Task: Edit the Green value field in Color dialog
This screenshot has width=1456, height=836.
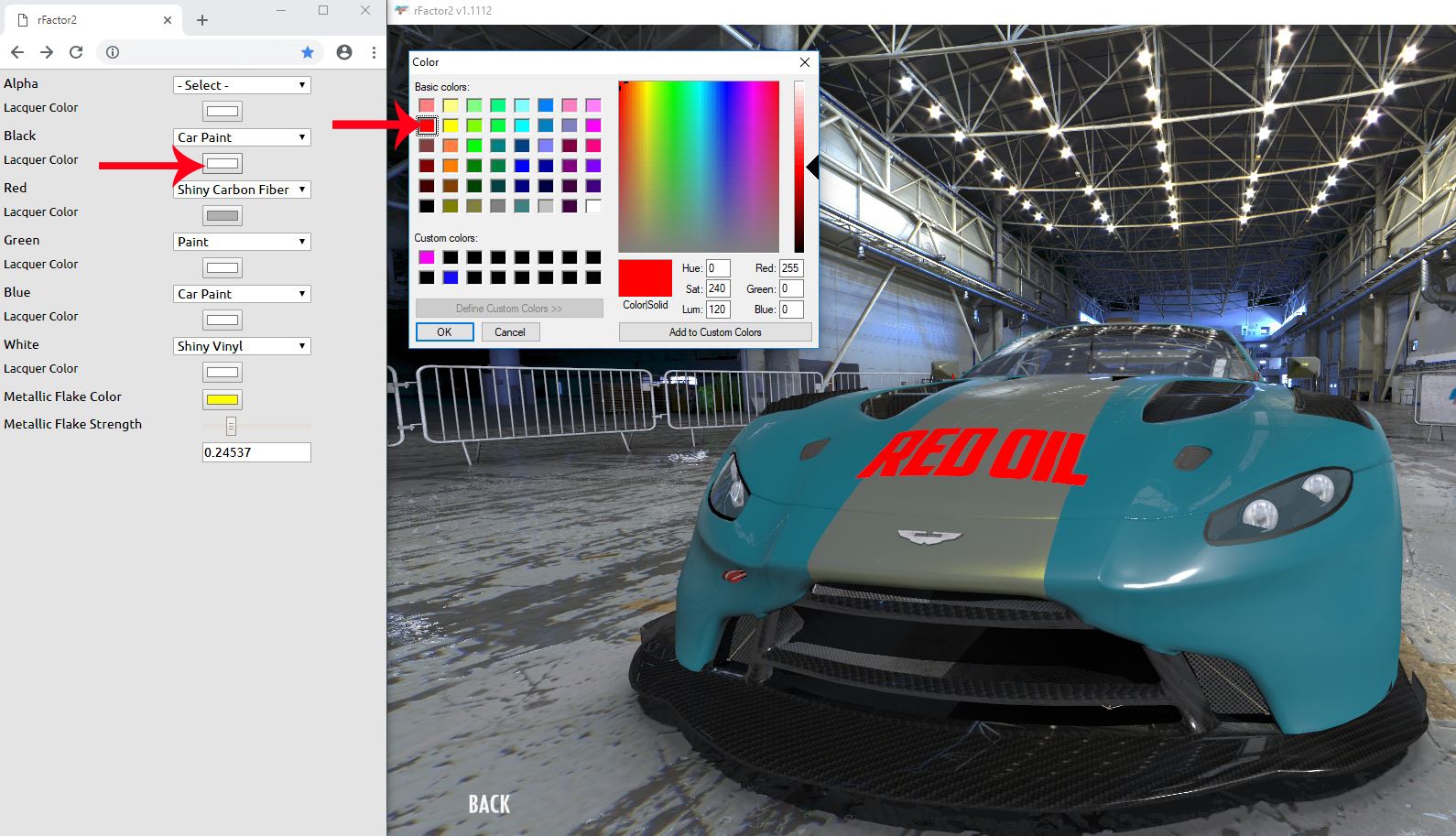Action: point(791,288)
